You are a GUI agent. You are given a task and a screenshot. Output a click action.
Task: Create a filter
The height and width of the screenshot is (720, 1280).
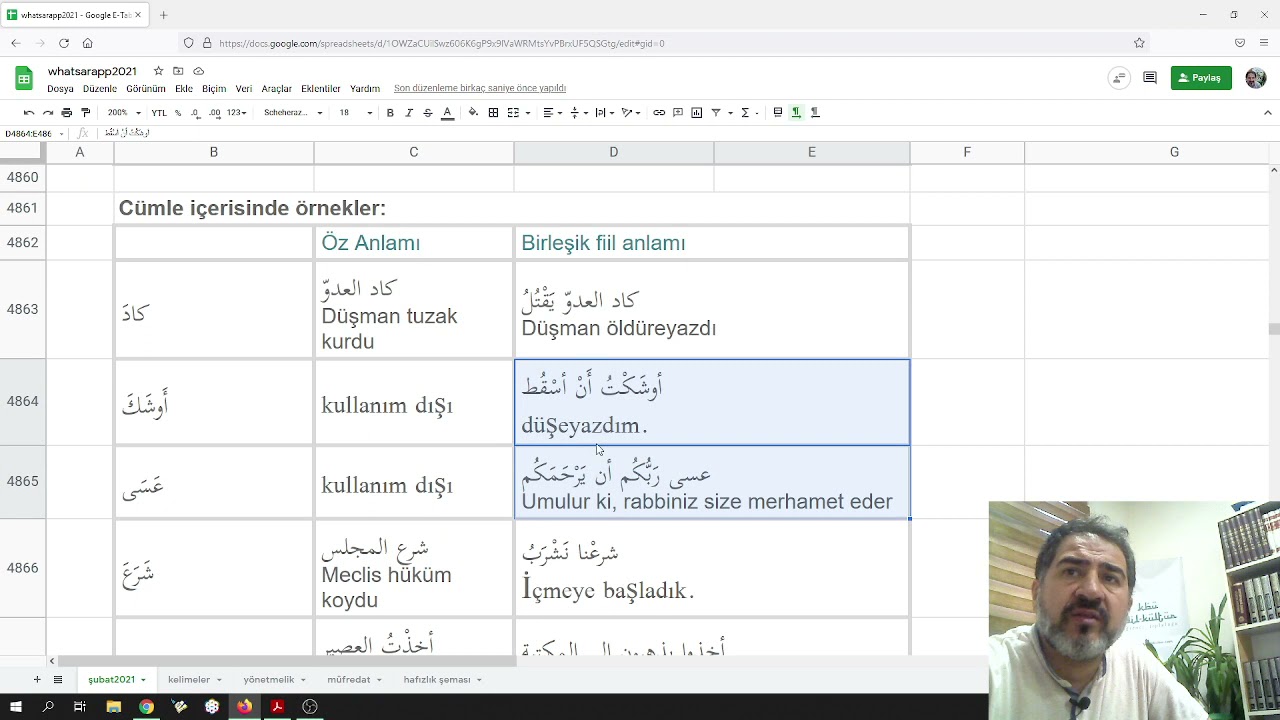tap(716, 113)
